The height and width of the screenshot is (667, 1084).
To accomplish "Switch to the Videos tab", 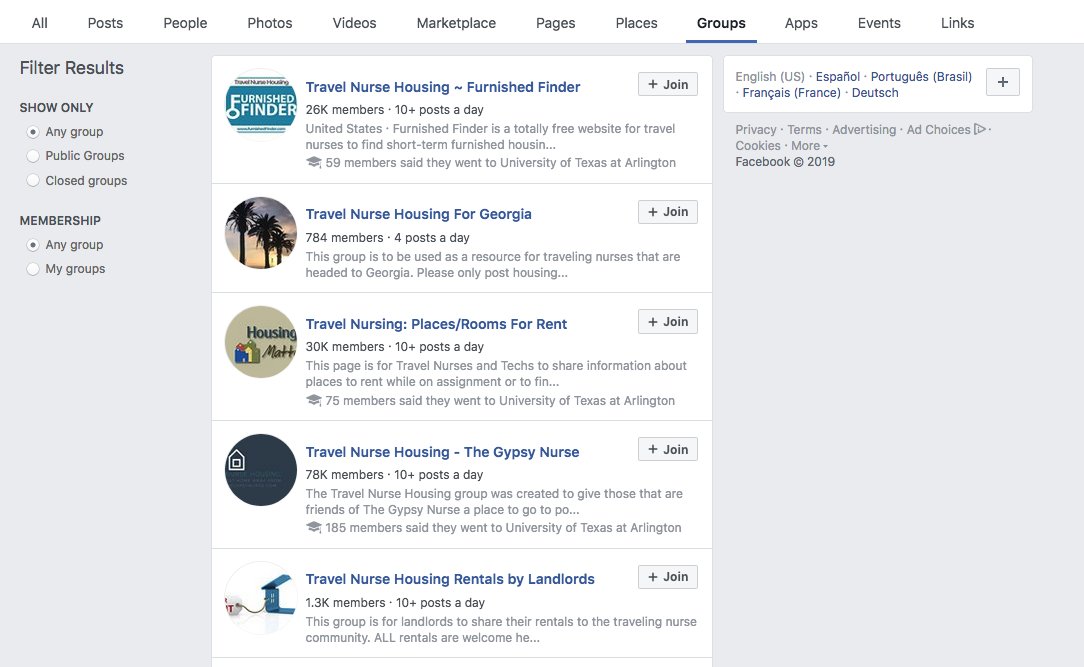I will click(354, 23).
